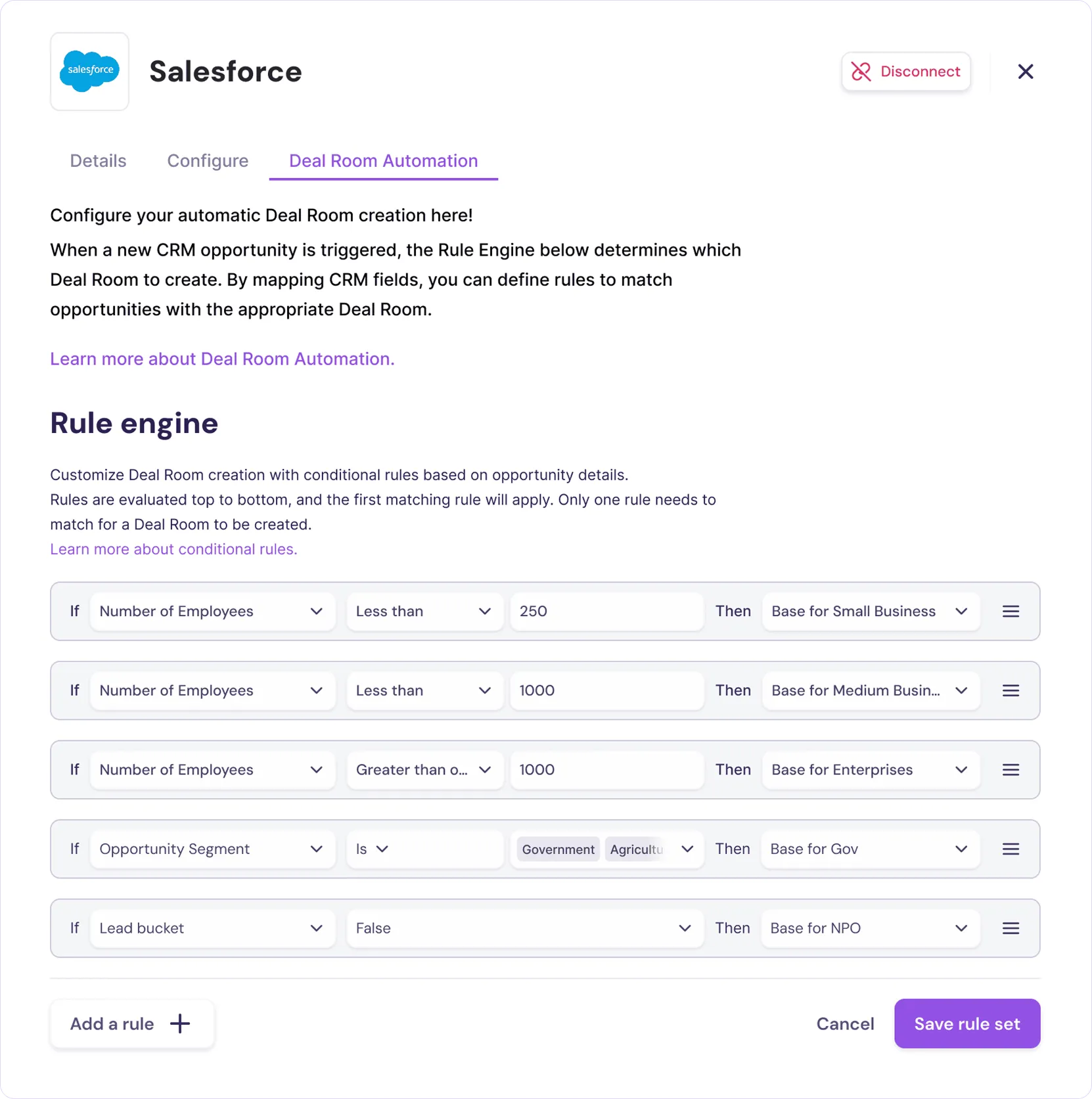Open Learn more about conditional rules link

pyautogui.click(x=173, y=549)
